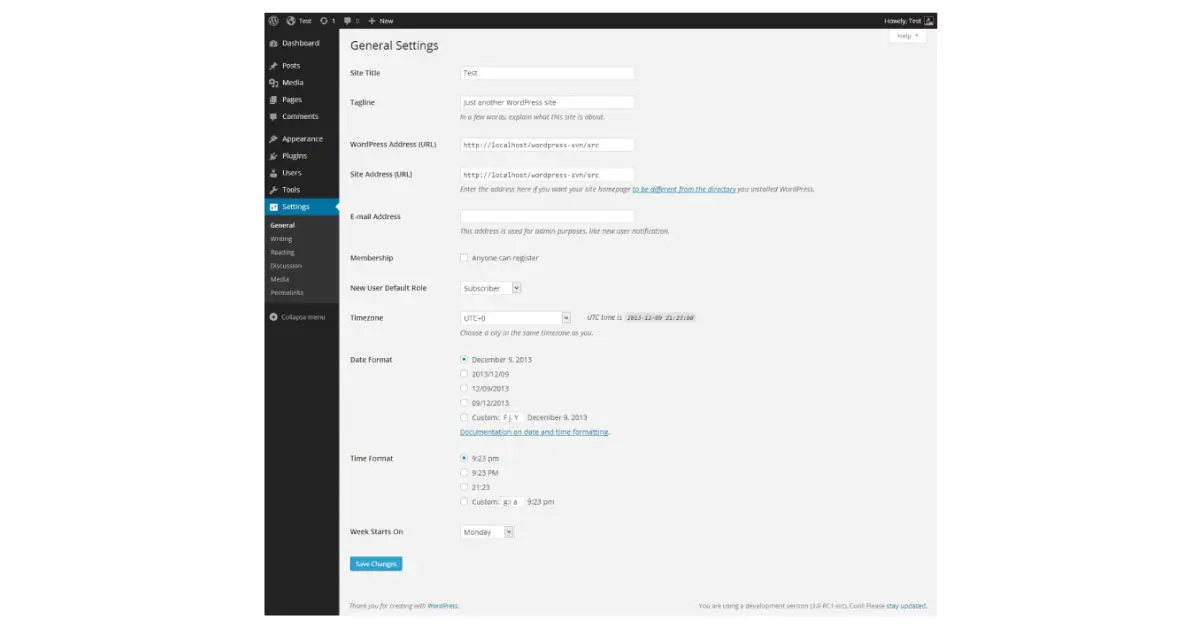Viewport: 1200px width, 628px height.
Task: Click the comments bubble in admin bar
Action: (347, 20)
